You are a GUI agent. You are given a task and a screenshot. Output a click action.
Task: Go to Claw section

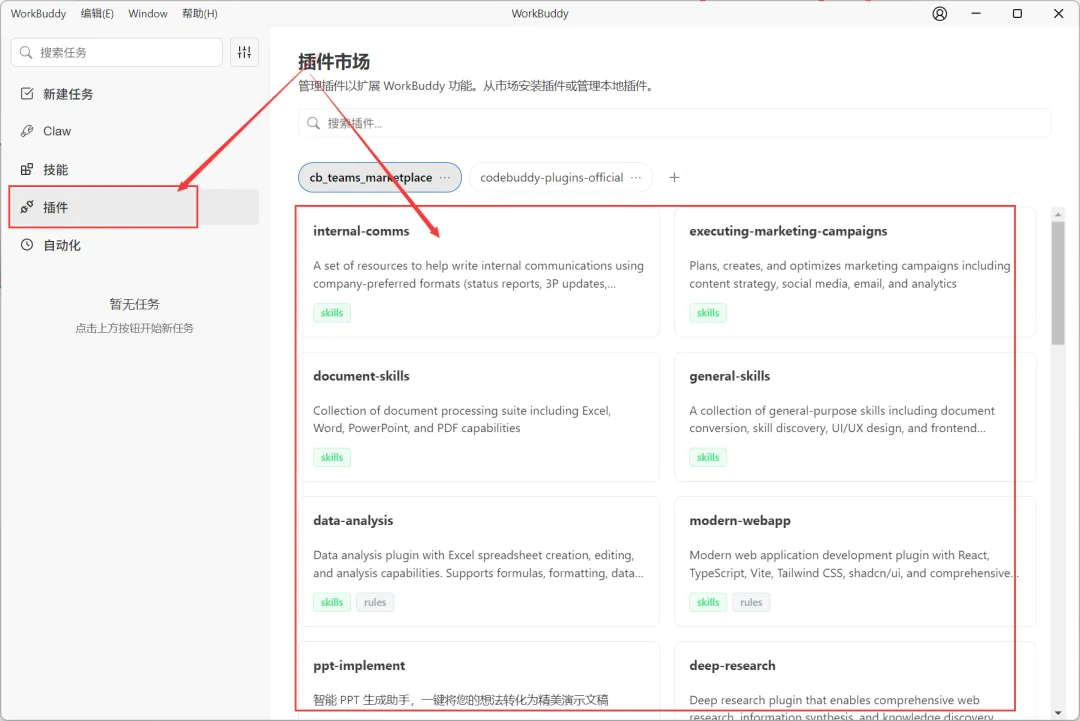pos(135,131)
